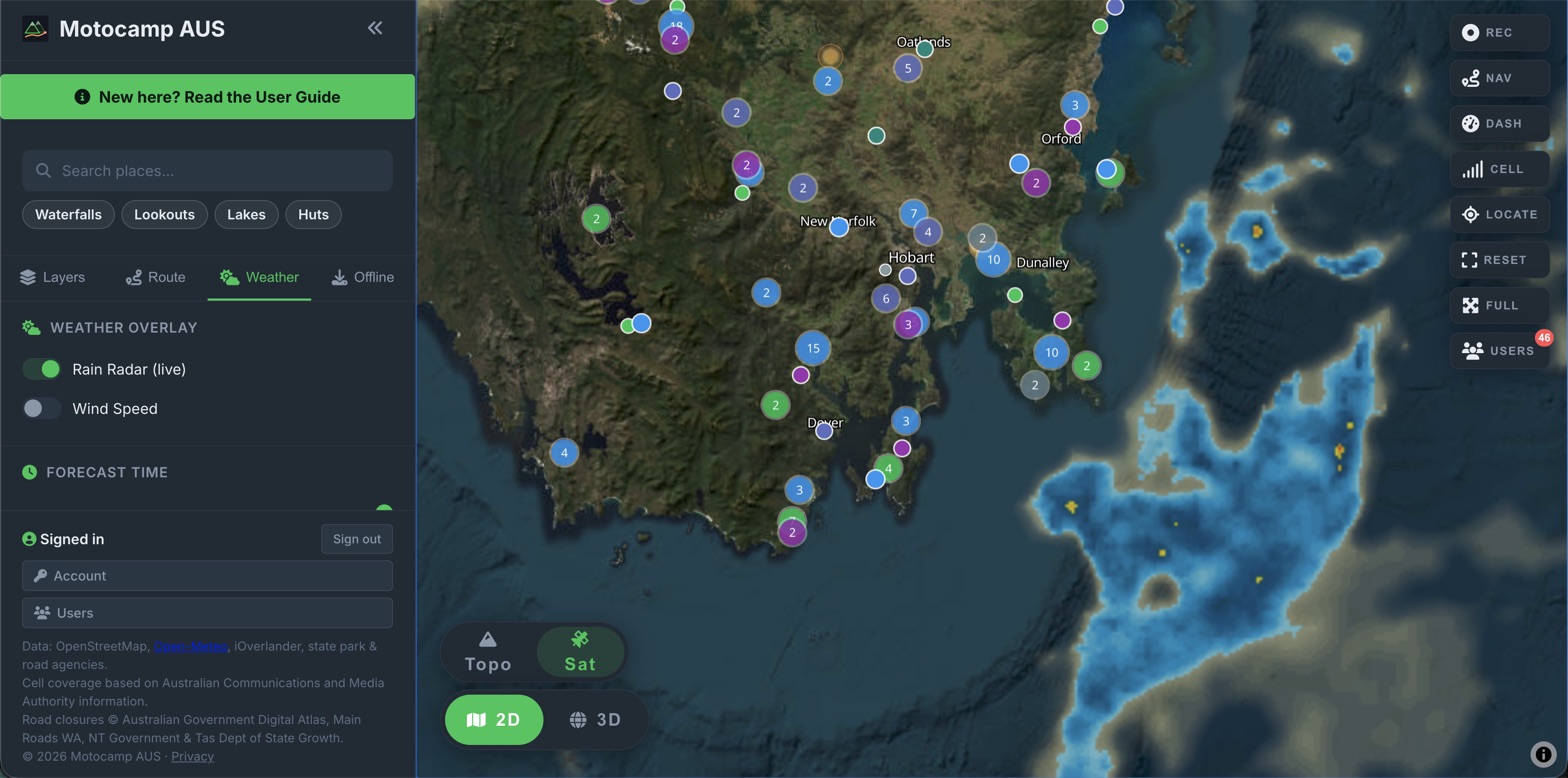Click the New Norfolk map label
This screenshot has width=1568, height=778.
pos(838,221)
